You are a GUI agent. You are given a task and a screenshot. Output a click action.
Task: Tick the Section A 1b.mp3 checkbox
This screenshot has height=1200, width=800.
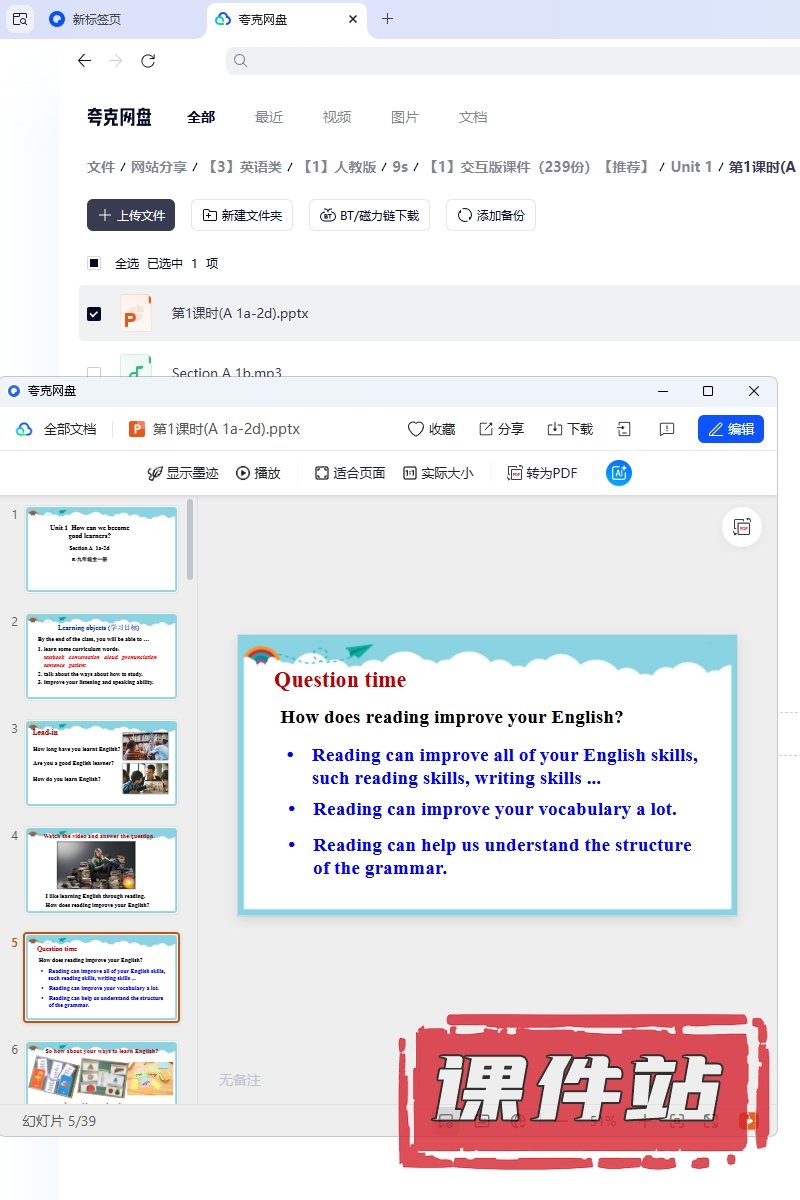click(94, 372)
